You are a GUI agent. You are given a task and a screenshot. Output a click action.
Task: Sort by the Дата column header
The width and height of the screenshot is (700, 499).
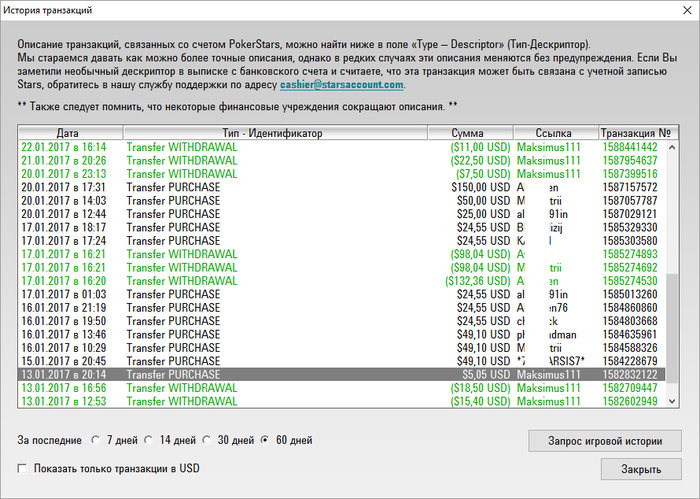(71, 133)
